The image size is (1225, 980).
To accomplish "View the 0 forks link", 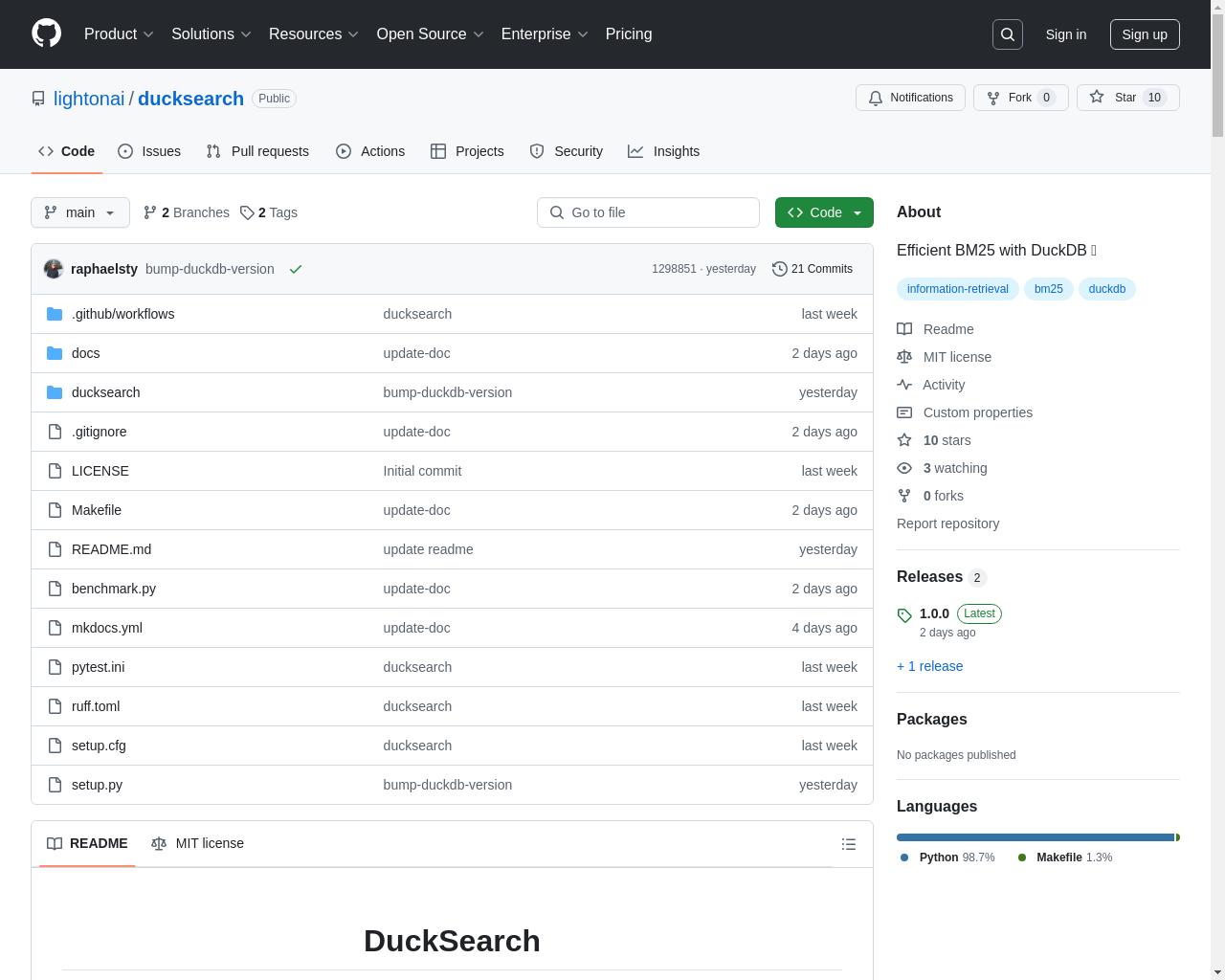I will (x=930, y=496).
